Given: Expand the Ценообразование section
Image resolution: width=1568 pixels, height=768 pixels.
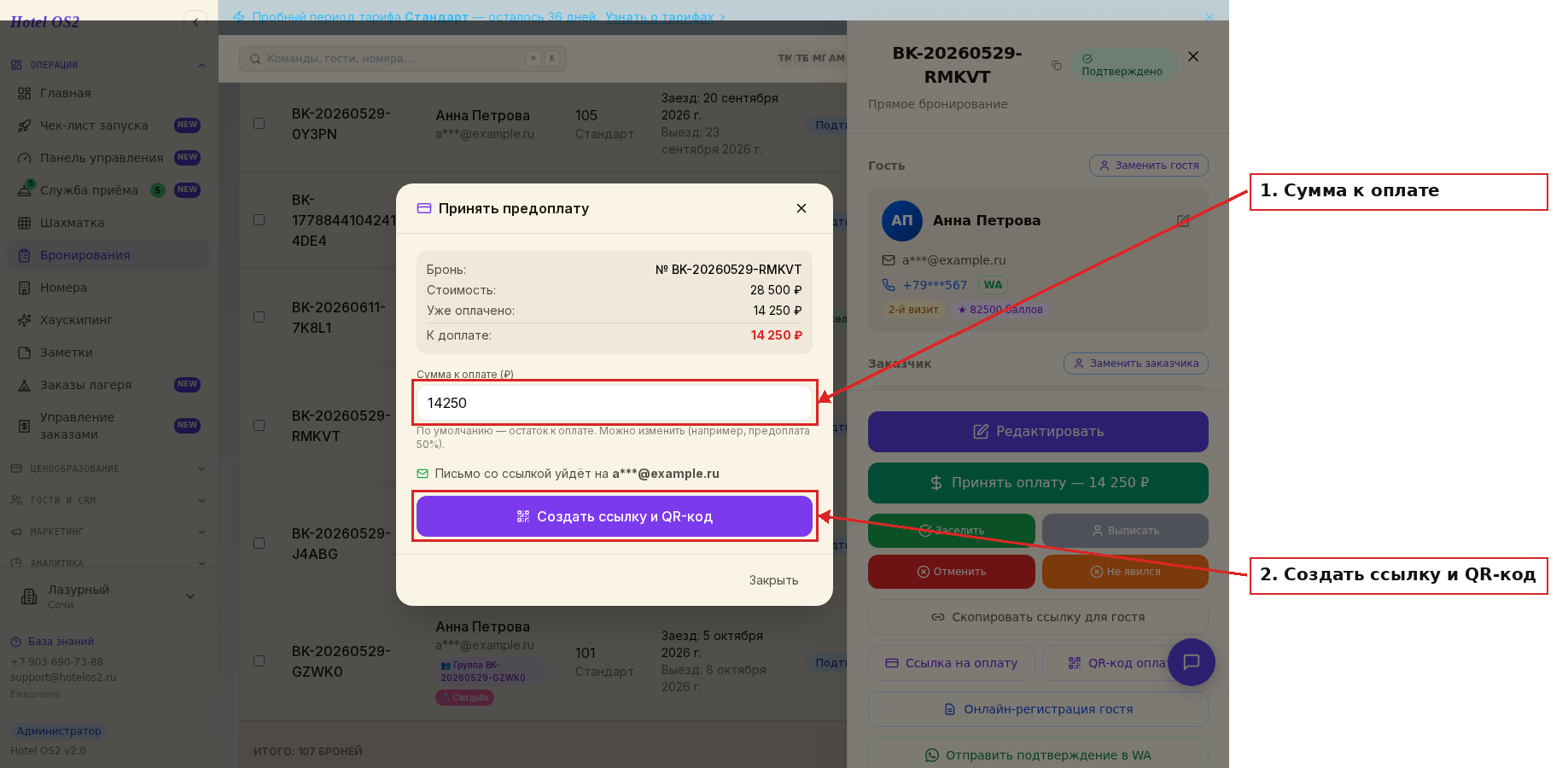Looking at the screenshot, I should click(108, 468).
